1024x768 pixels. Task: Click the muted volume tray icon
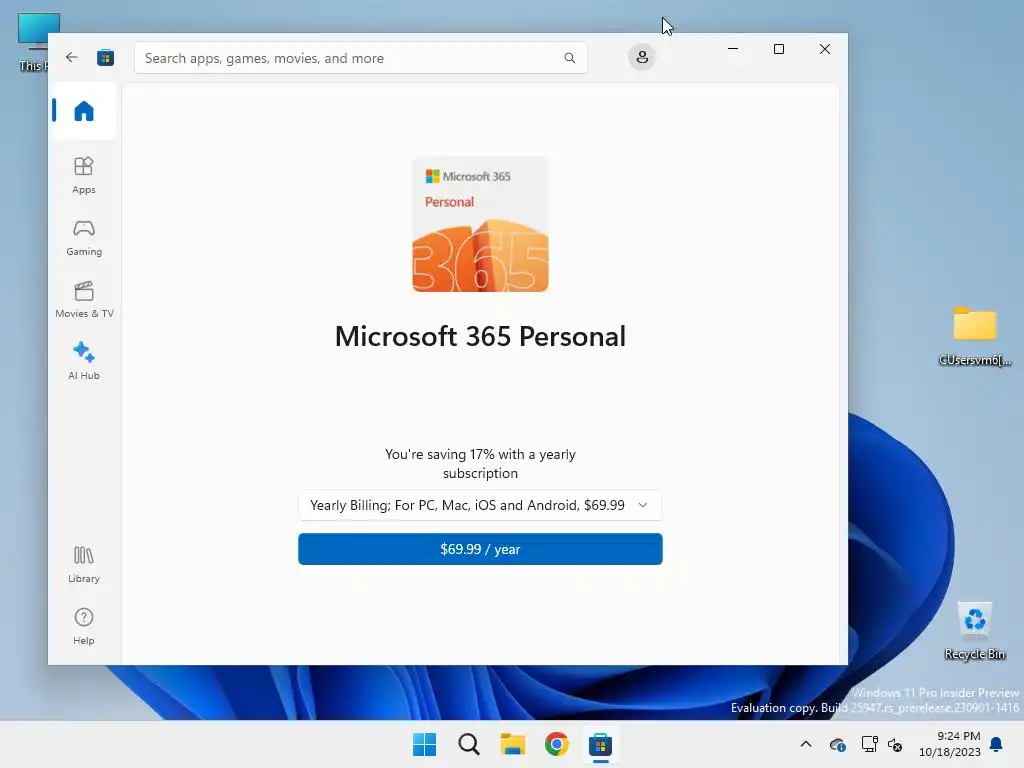tap(895, 744)
